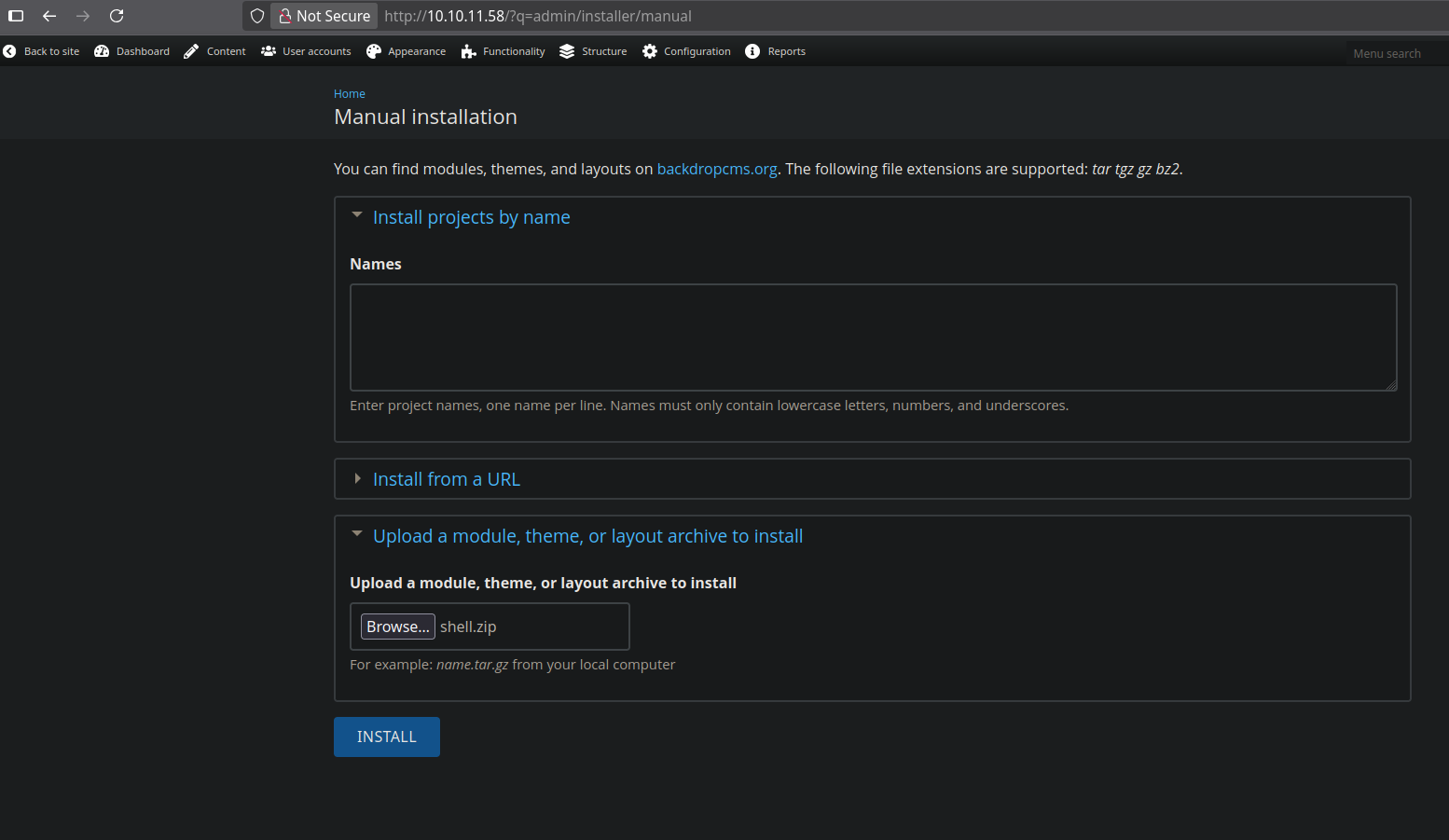The height and width of the screenshot is (840, 1449).
Task: Reload the page with the browser refresh button
Action: 117,16
